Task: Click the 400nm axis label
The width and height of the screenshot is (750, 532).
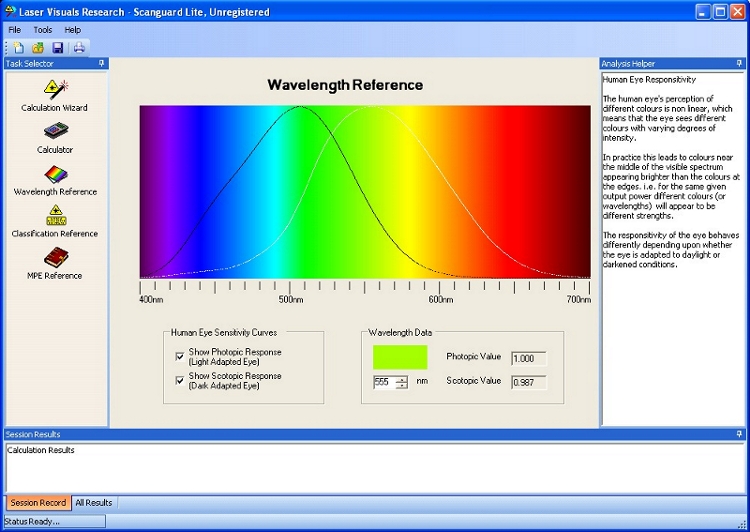Action: (151, 299)
